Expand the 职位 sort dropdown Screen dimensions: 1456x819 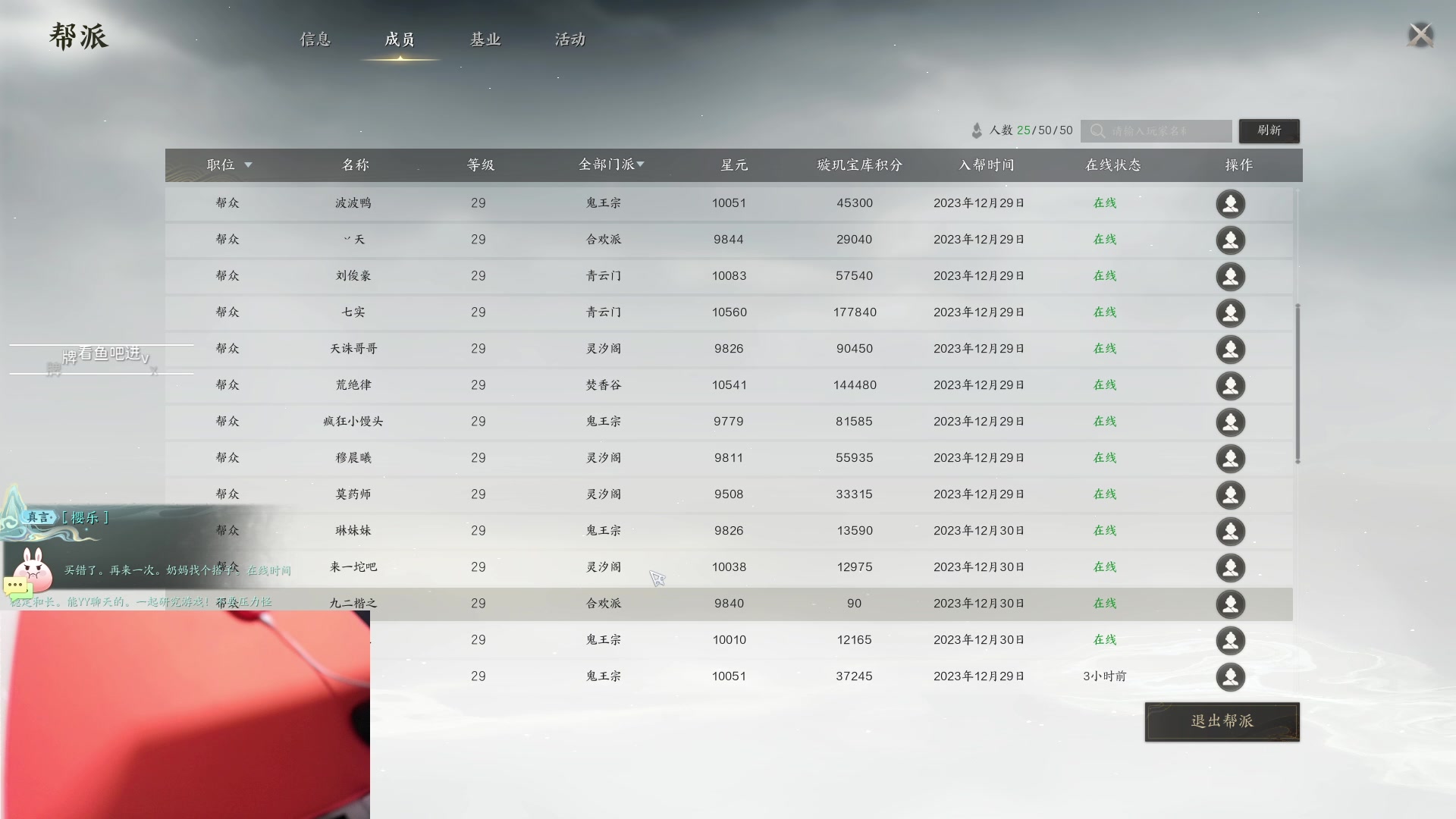(248, 165)
